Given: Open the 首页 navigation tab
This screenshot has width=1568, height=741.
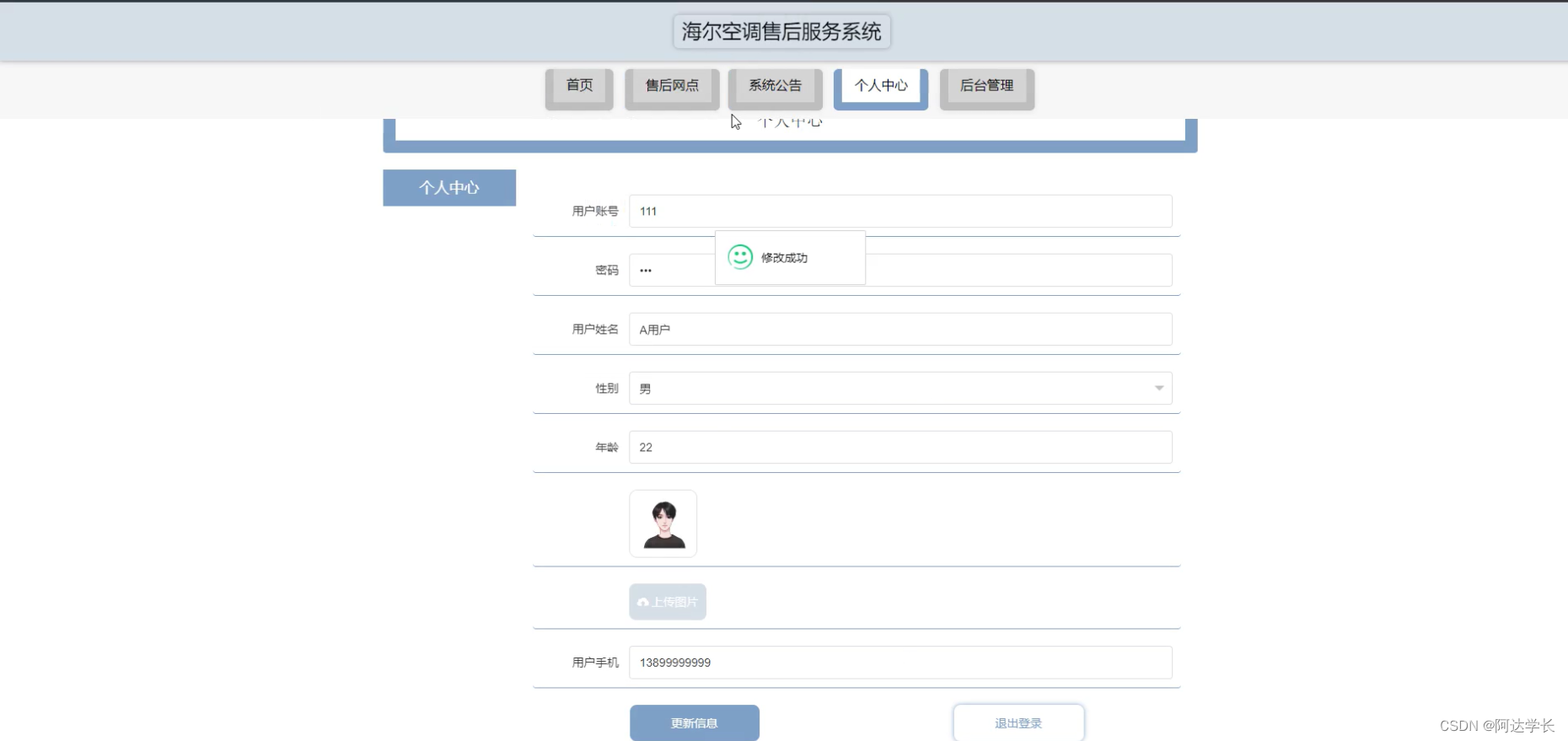Looking at the screenshot, I should point(579,89).
